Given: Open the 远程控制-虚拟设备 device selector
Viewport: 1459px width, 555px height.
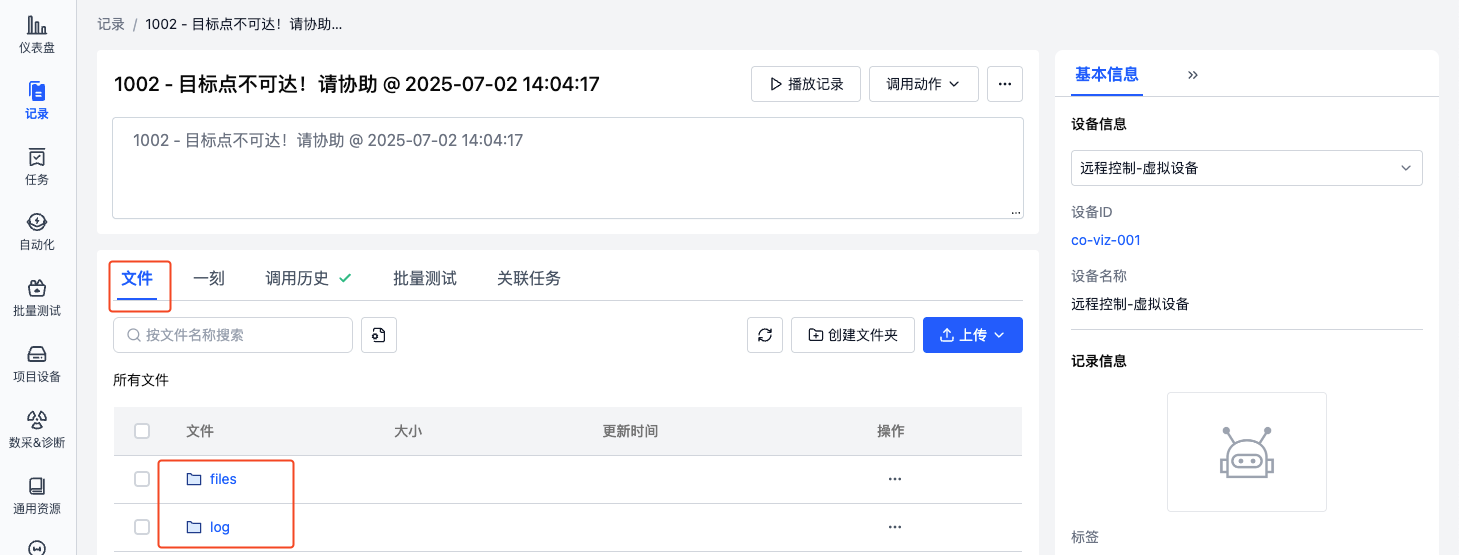Looking at the screenshot, I should pos(1247,168).
